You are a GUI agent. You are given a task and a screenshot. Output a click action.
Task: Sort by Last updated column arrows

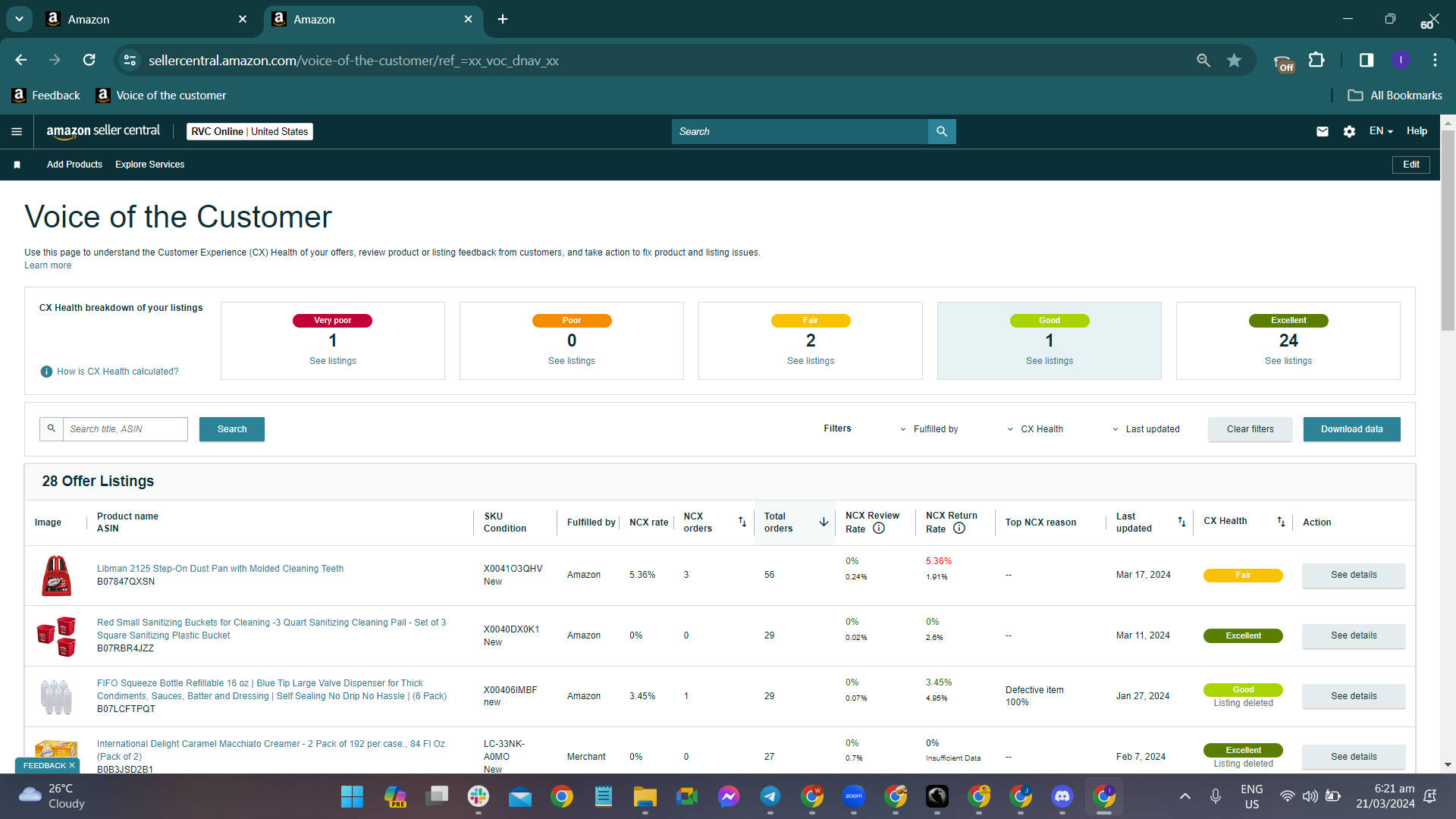tap(1181, 522)
